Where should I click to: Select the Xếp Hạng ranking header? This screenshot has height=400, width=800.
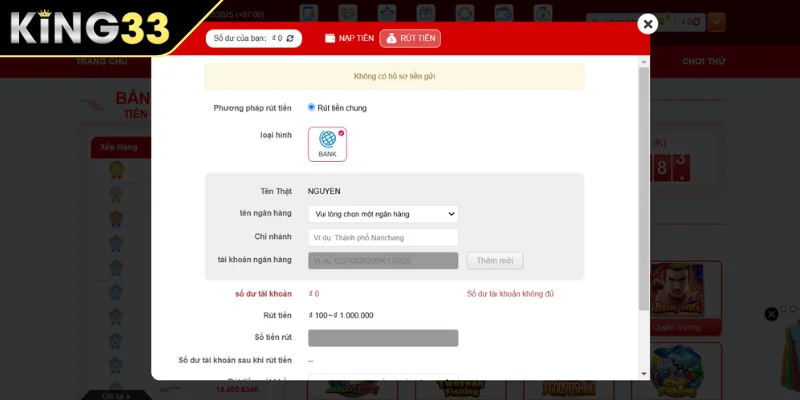[119, 147]
